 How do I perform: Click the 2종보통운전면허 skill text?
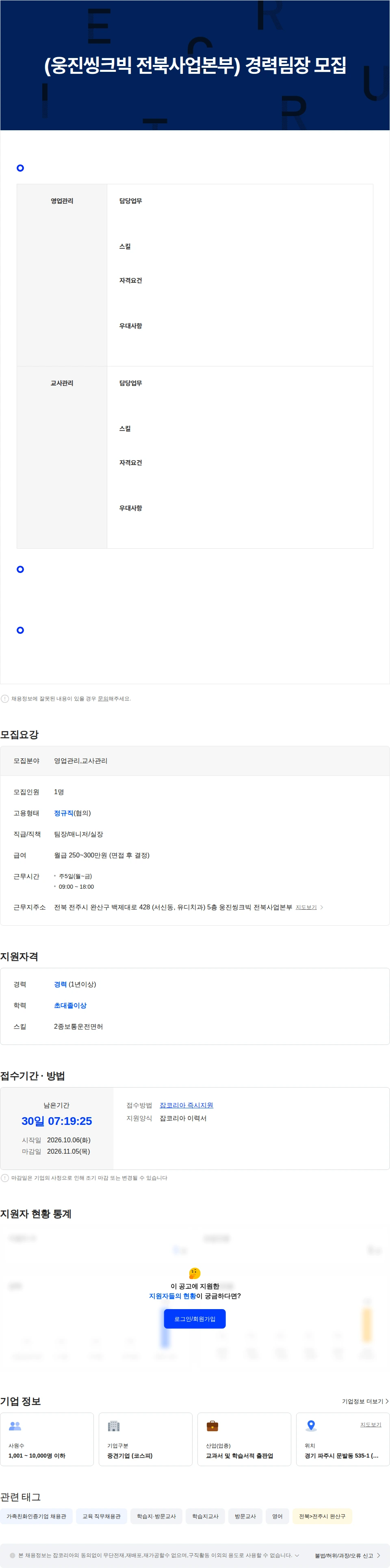(x=78, y=1027)
